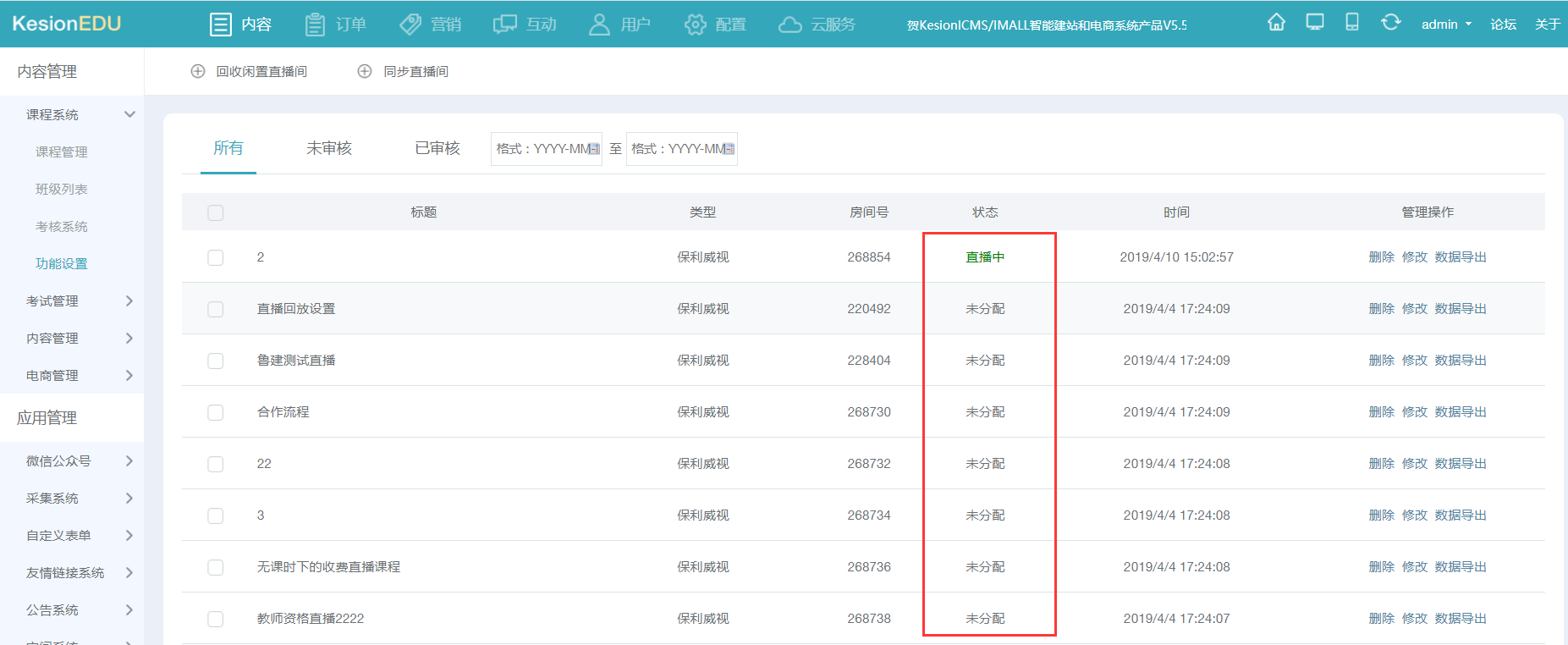Open the admin account dropdown

(1445, 25)
